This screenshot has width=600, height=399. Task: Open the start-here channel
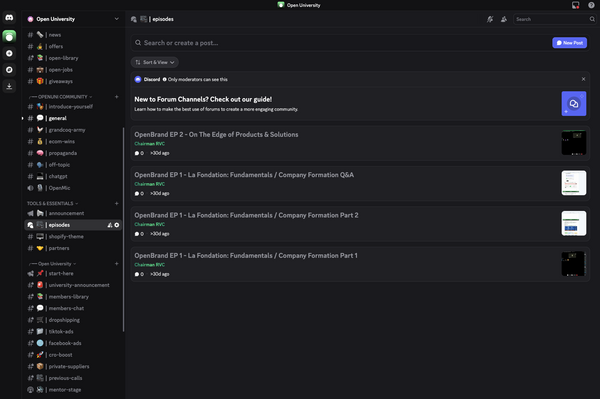[x=73, y=274]
